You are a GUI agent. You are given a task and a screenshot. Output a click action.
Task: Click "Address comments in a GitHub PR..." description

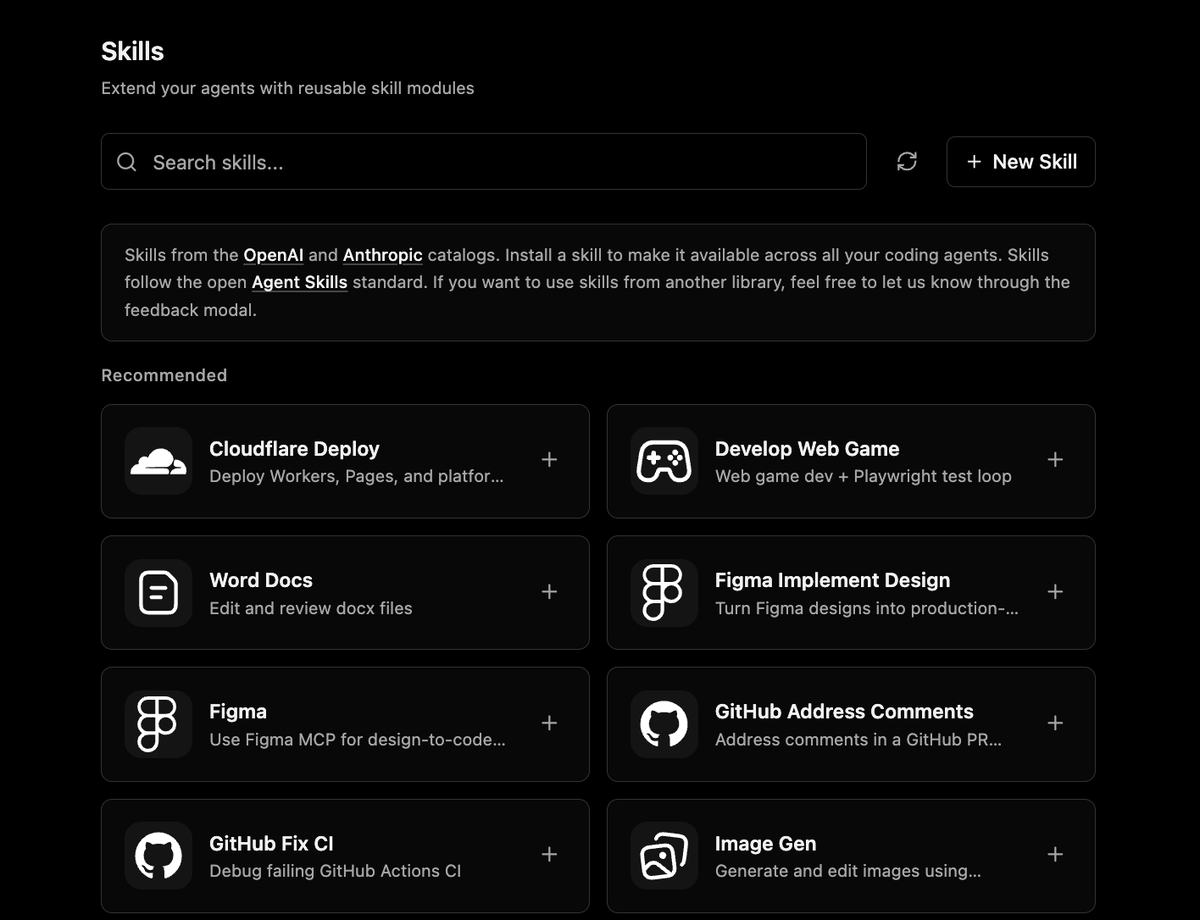[x=858, y=740]
